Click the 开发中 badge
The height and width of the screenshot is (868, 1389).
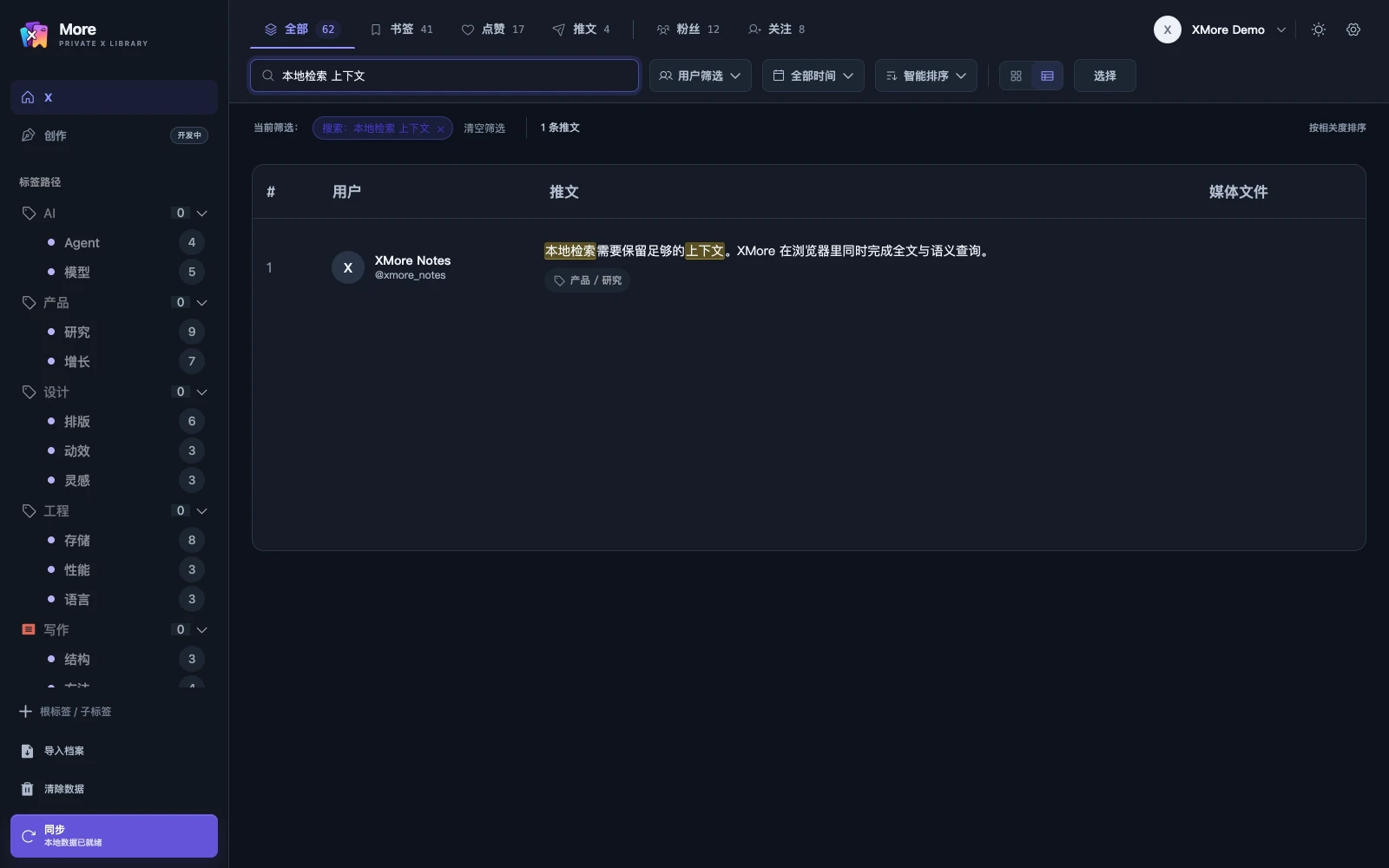(x=189, y=135)
